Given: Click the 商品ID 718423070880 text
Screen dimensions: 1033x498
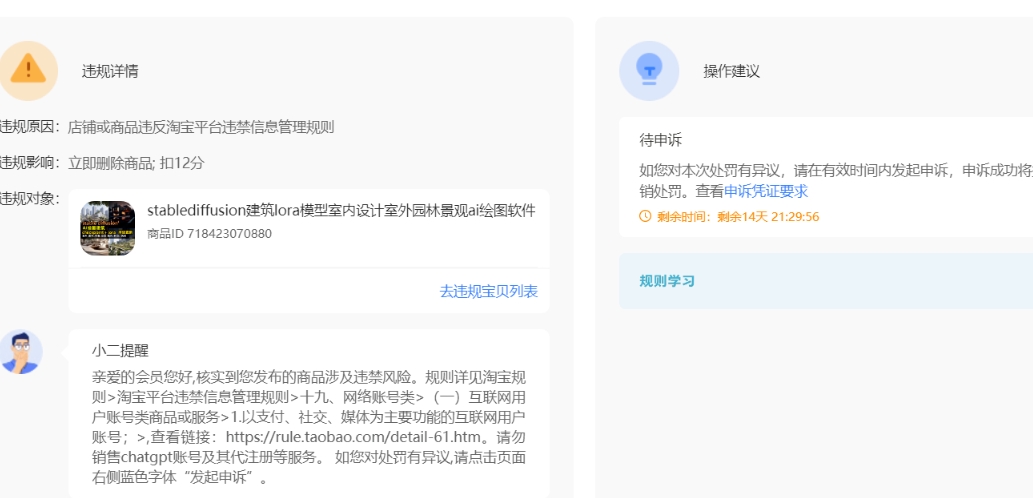Looking at the screenshot, I should (209, 234).
